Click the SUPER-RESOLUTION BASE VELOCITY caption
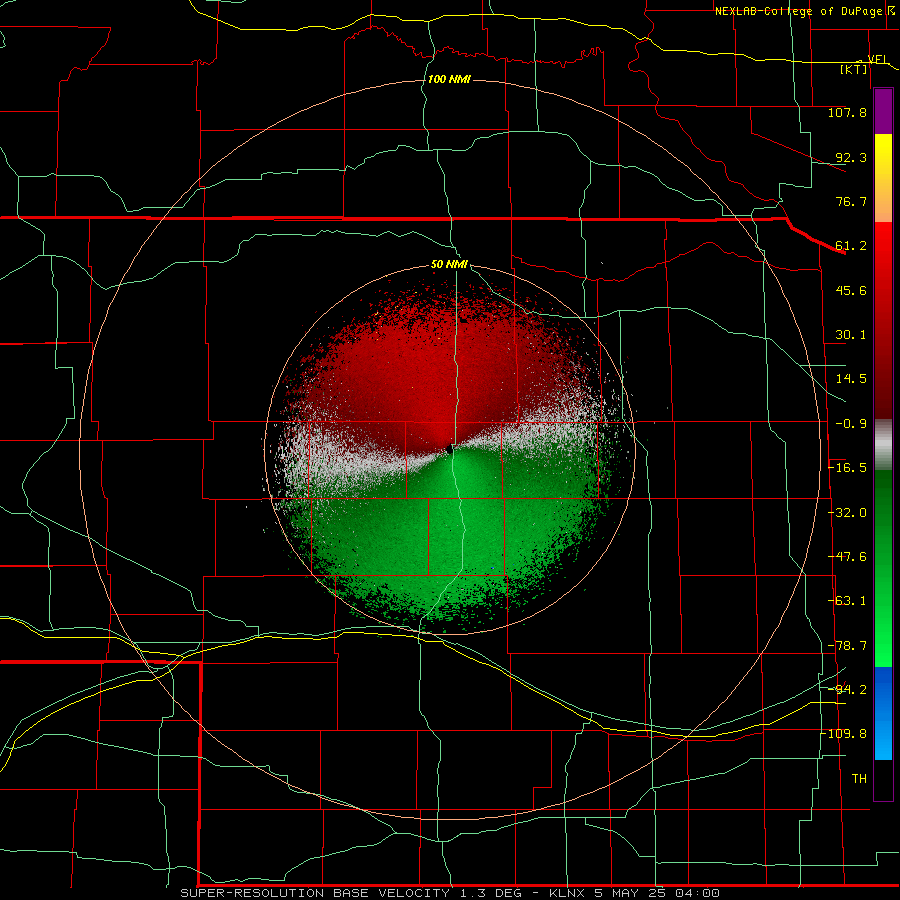Viewport: 900px width, 900px height. (315, 893)
